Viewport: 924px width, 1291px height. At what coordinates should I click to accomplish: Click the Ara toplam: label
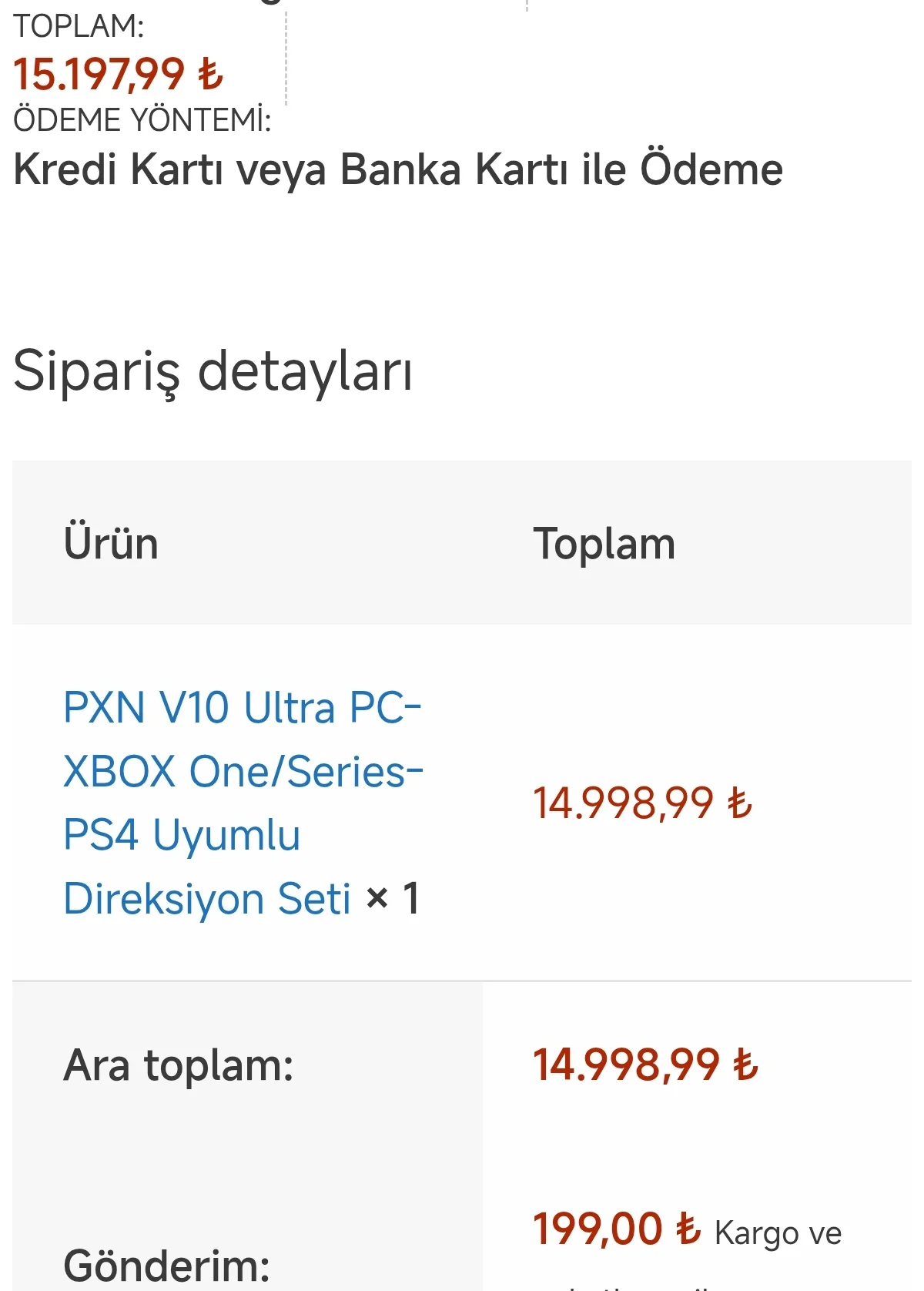pos(179,1066)
